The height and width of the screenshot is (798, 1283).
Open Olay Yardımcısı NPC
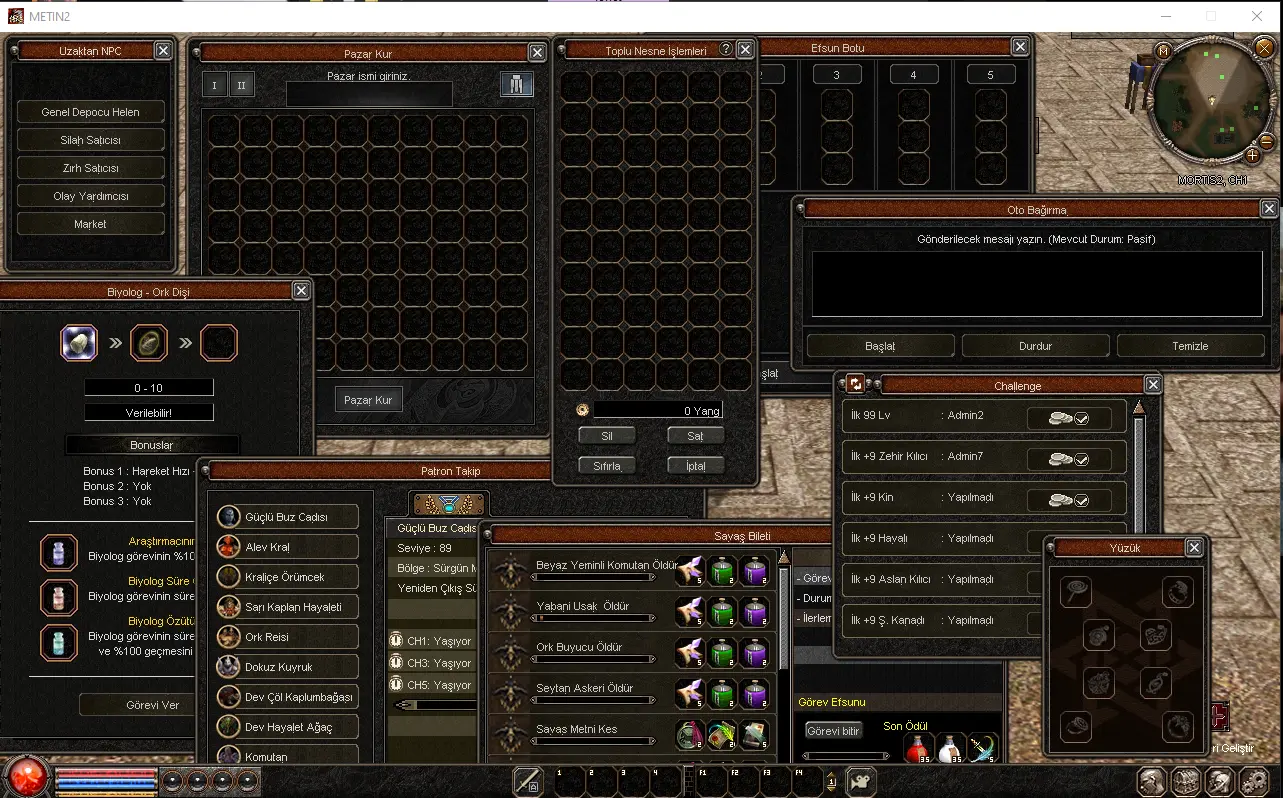tap(90, 196)
